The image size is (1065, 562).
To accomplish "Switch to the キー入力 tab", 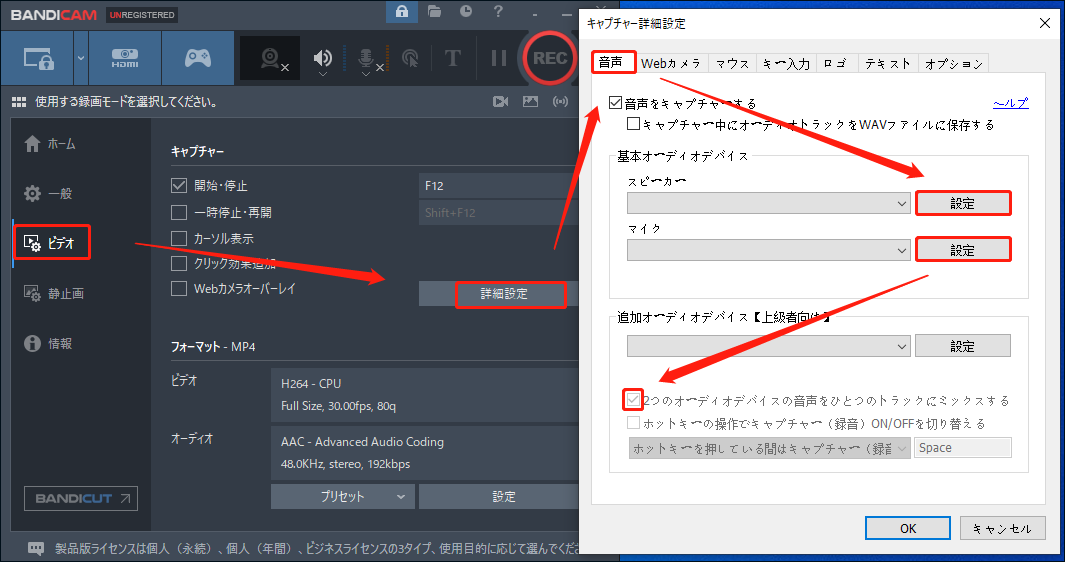I will coord(786,64).
